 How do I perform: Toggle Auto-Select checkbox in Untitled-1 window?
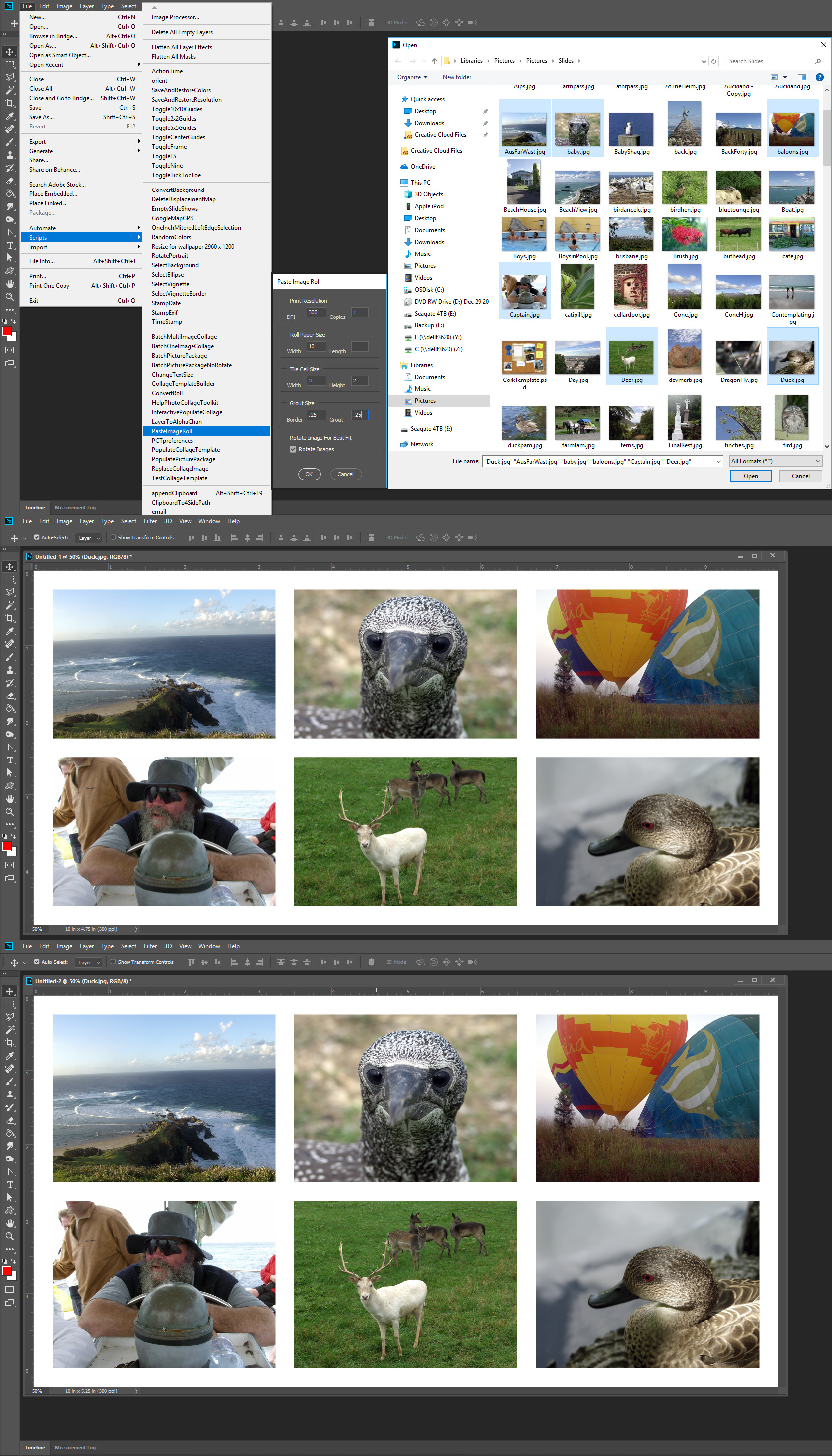[37, 537]
